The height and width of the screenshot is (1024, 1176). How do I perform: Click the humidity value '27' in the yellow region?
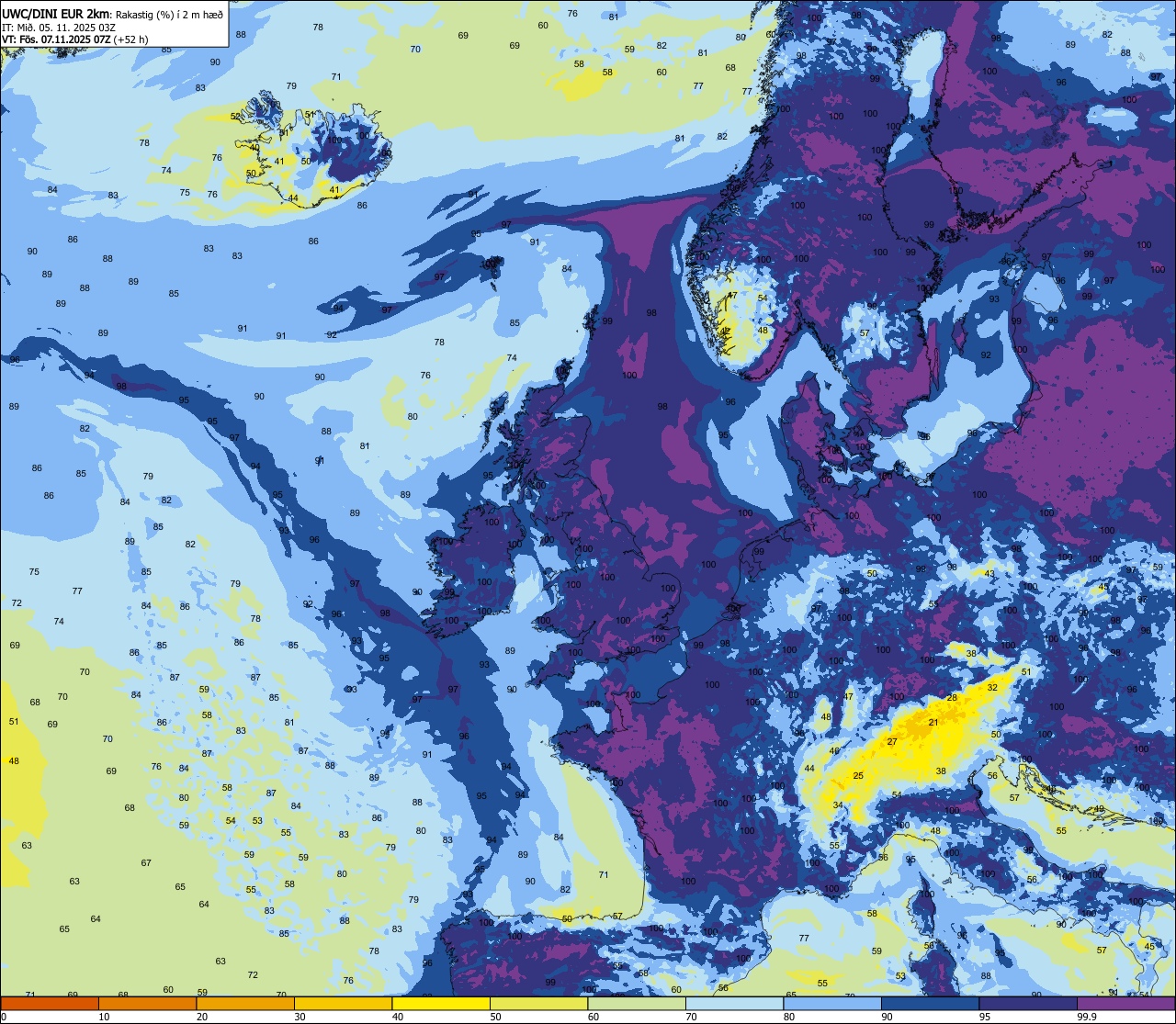891,741
